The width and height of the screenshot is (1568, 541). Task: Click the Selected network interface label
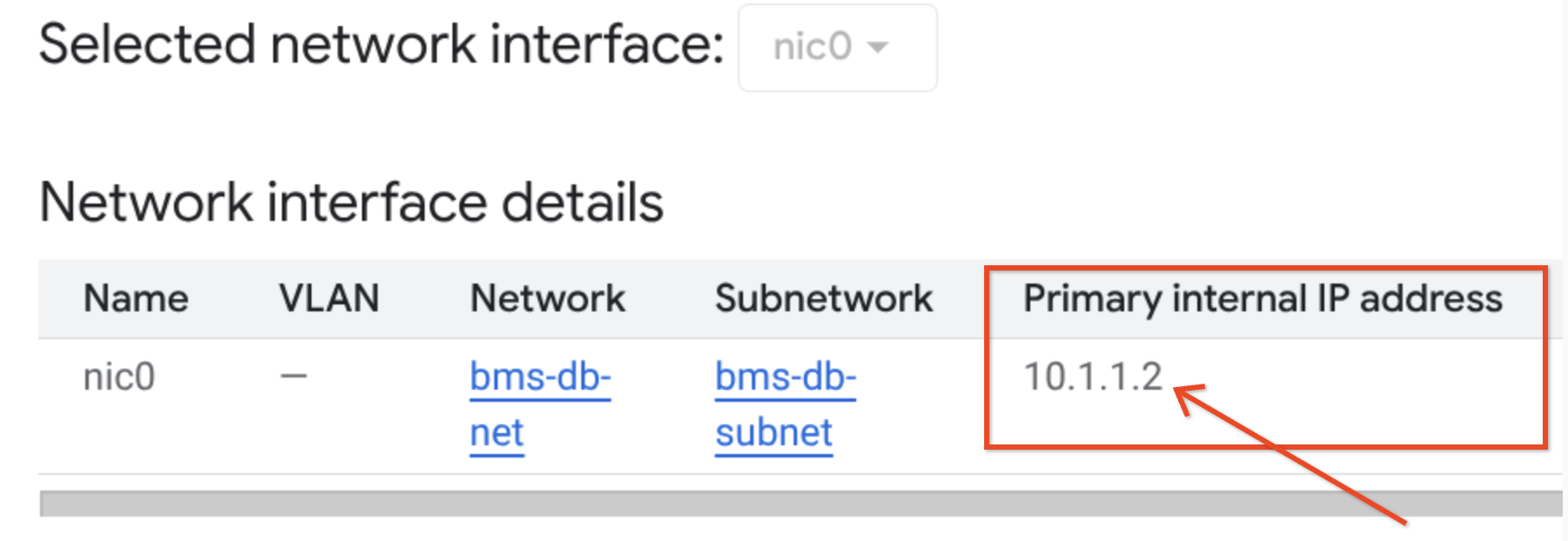point(383,43)
